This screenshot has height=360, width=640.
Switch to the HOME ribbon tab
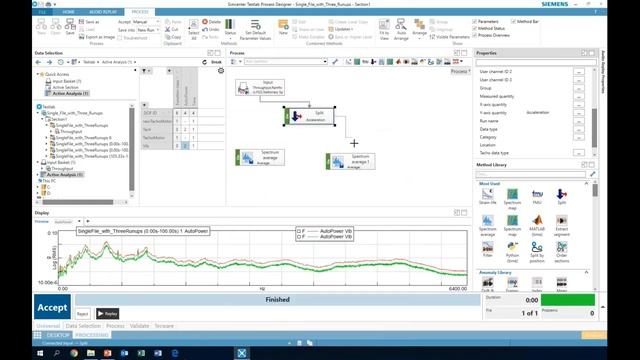coord(68,12)
